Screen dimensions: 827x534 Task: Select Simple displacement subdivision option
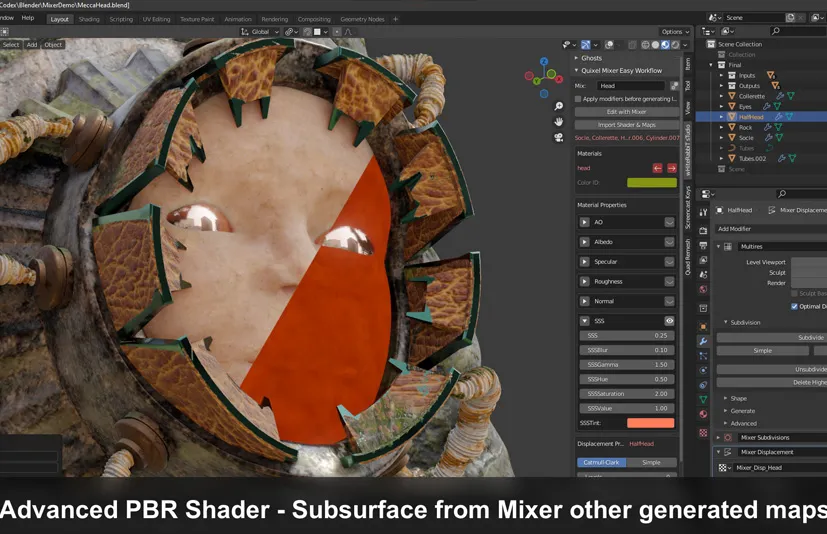tap(651, 462)
